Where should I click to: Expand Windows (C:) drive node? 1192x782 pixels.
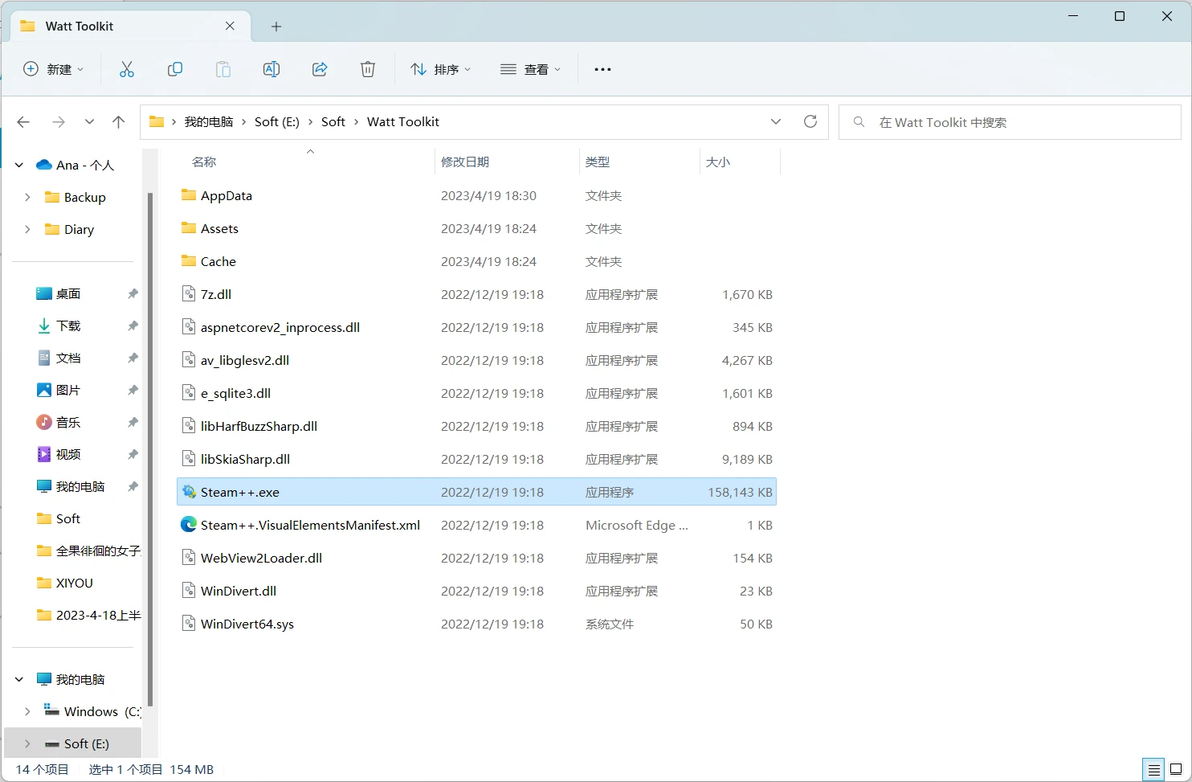27,711
